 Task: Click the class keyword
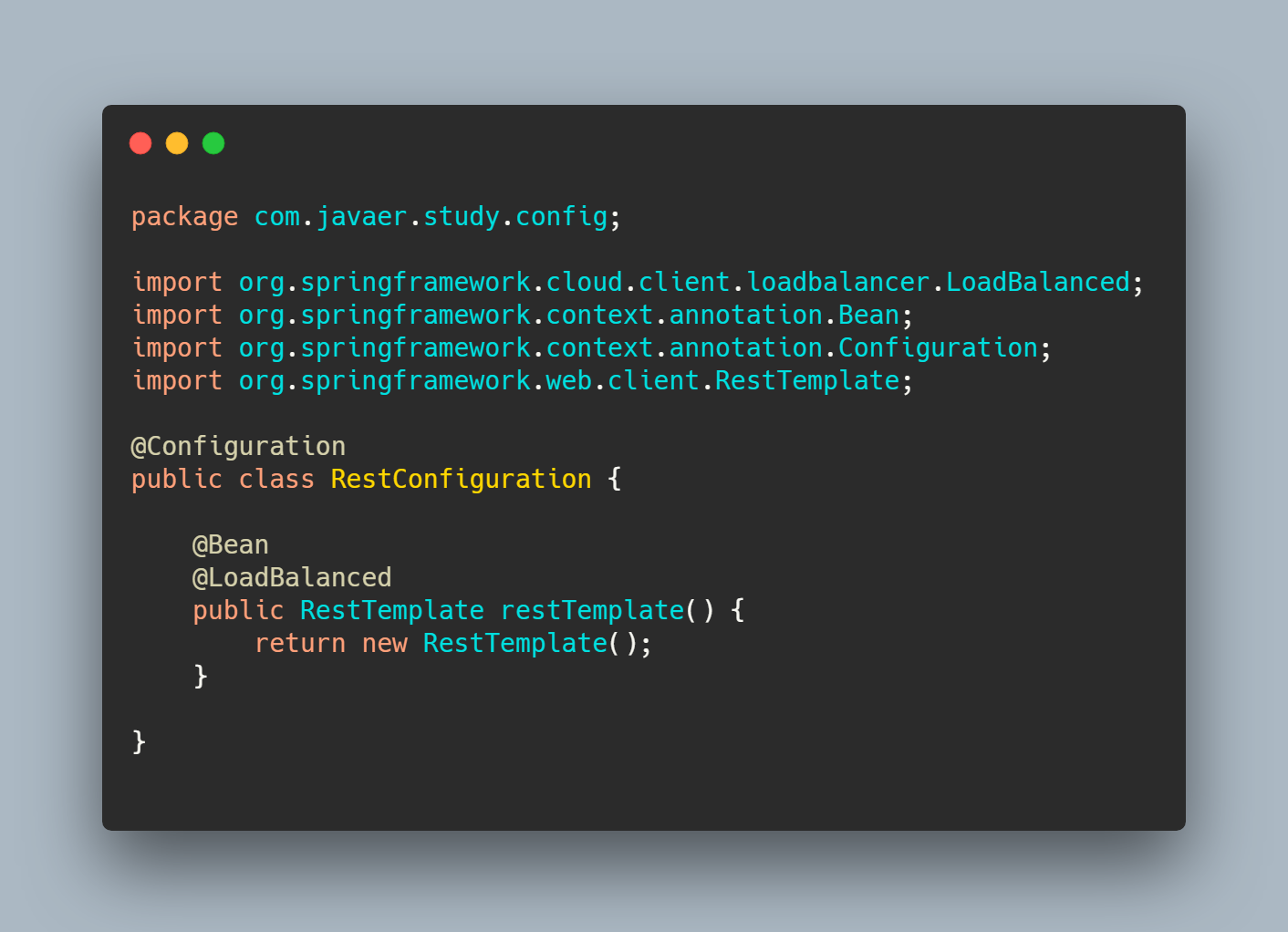276,480
